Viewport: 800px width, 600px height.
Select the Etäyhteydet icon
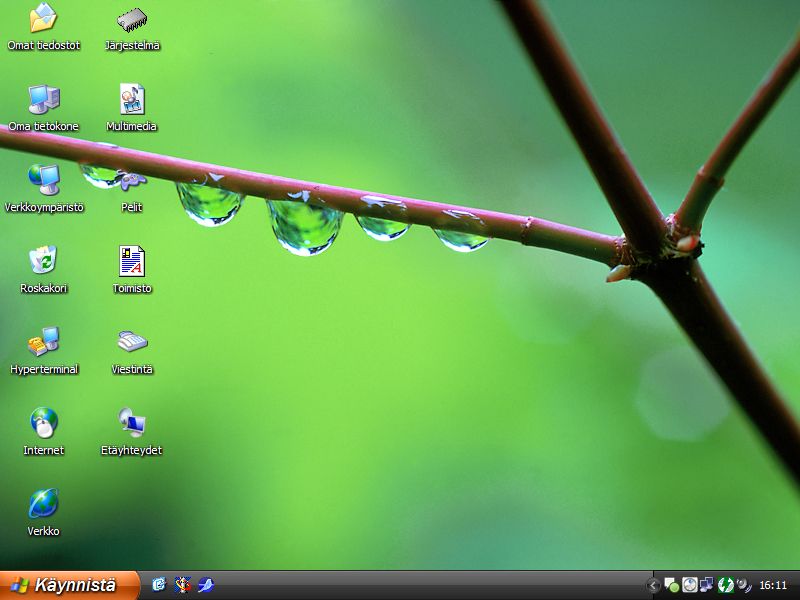tap(132, 424)
